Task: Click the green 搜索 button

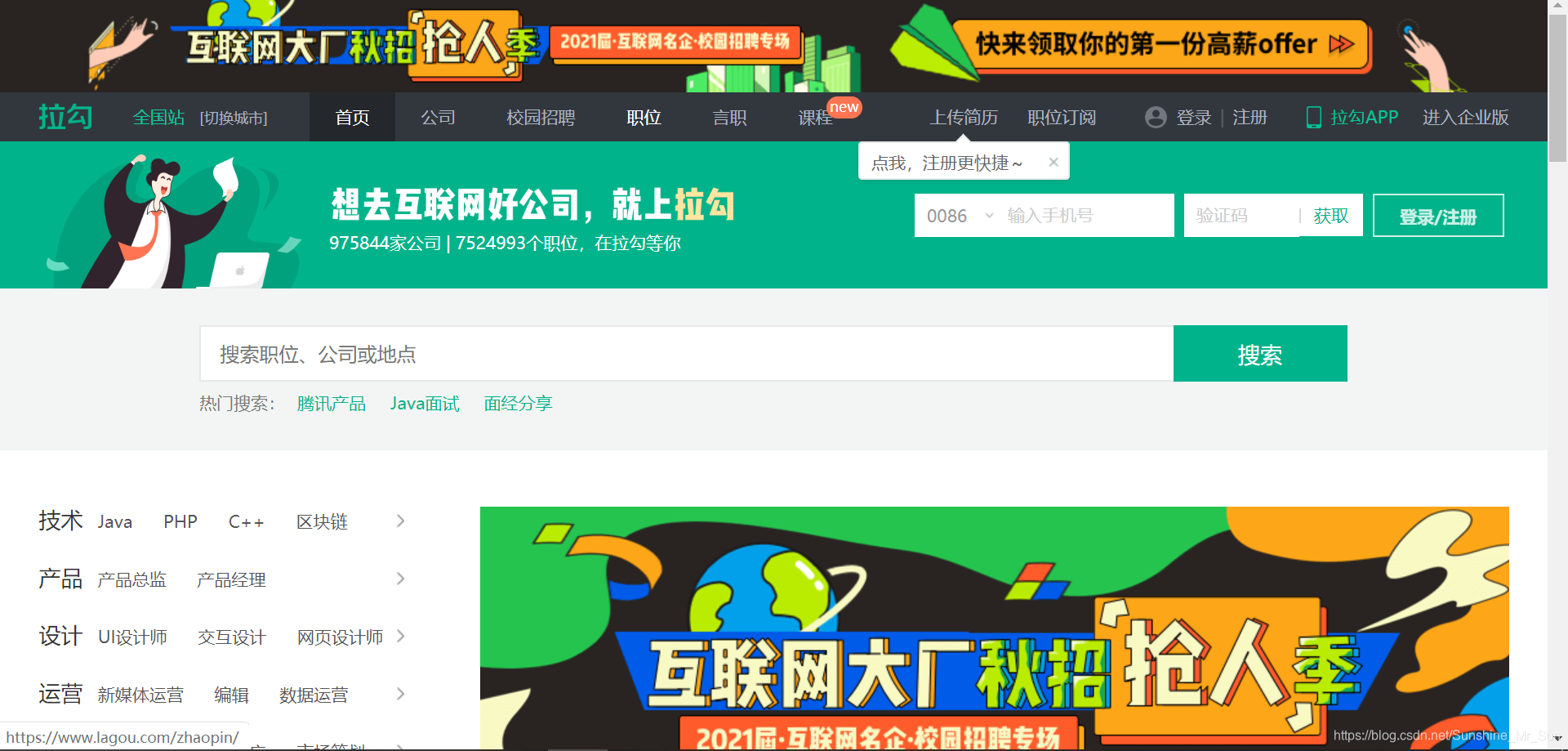Action: [1259, 353]
